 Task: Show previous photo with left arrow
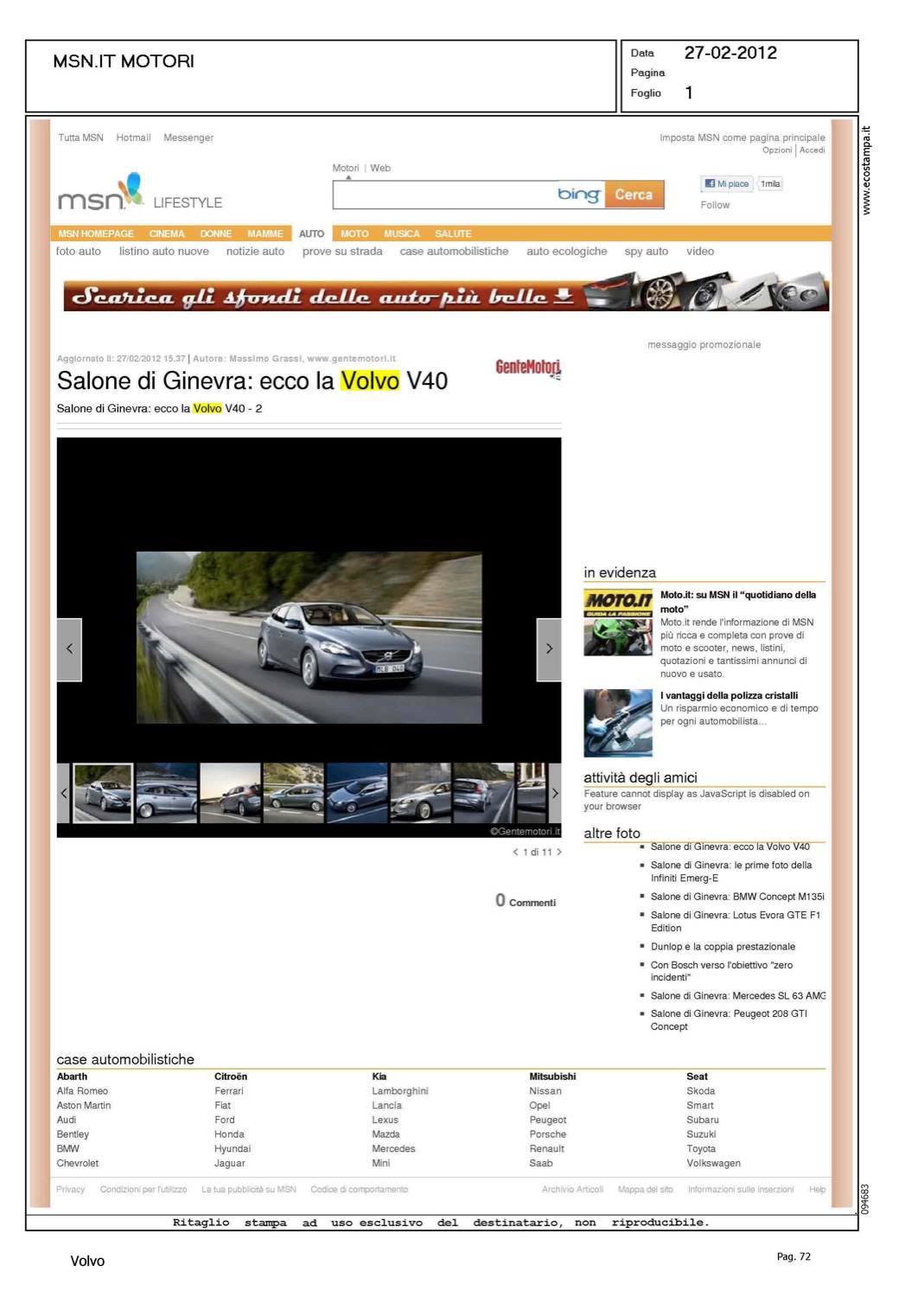pos(69,649)
